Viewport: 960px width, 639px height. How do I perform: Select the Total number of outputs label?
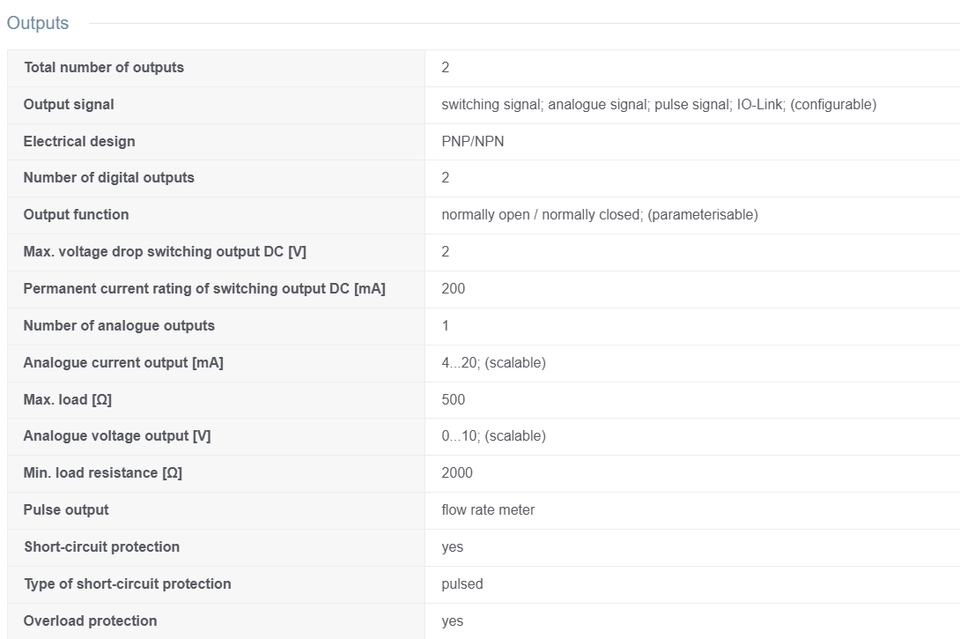[x=103, y=67]
